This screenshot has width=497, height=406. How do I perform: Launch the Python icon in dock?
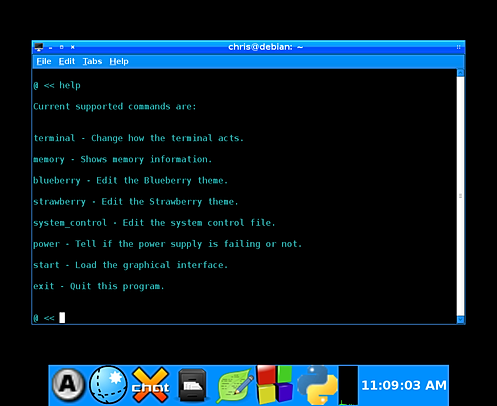pos(317,385)
